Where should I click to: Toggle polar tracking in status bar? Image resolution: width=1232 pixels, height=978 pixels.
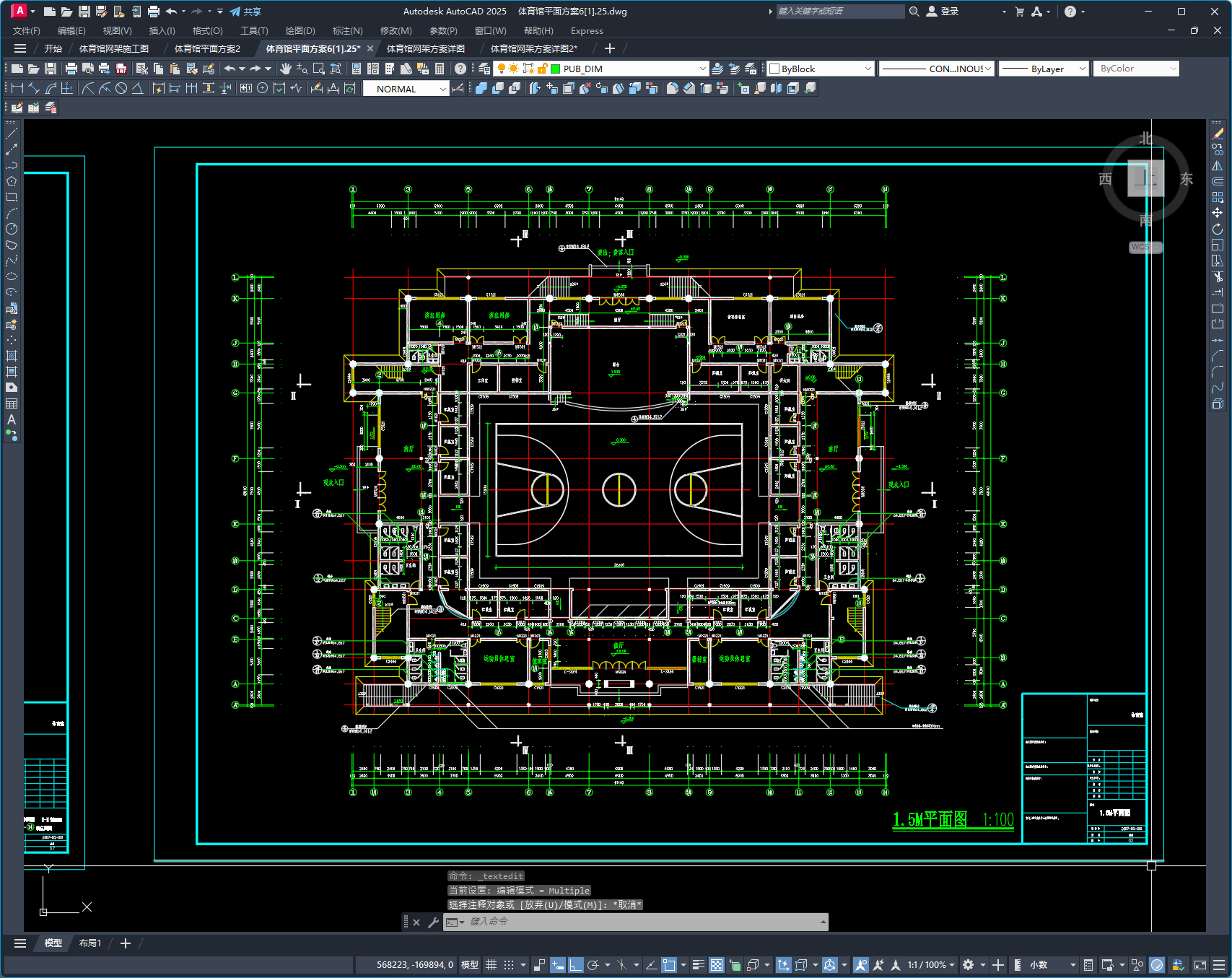coord(593,964)
